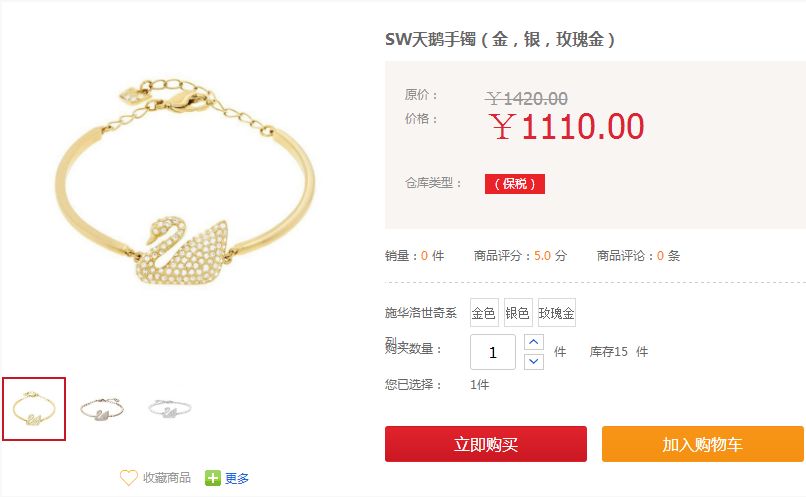Screen dimensions: 806x497
Task: Click the 商品评分 5.0 rating
Action: pos(520,255)
